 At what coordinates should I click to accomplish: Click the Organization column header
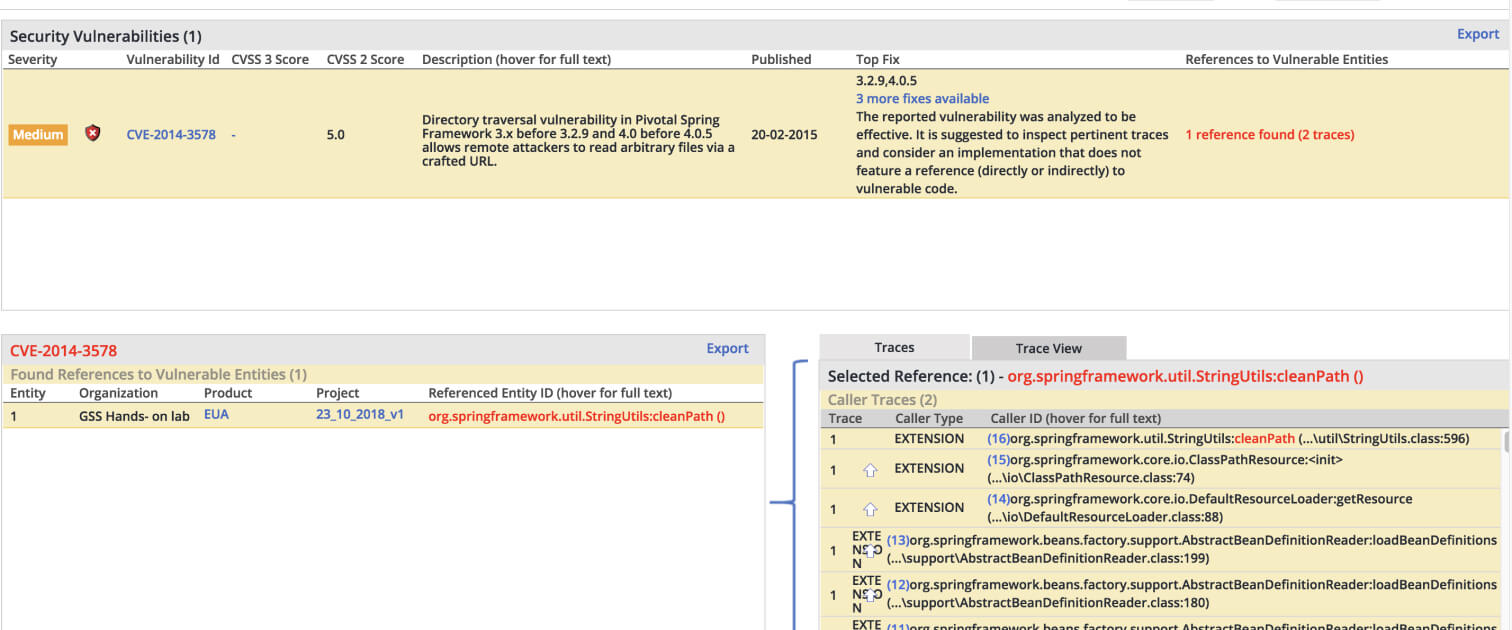click(x=119, y=393)
